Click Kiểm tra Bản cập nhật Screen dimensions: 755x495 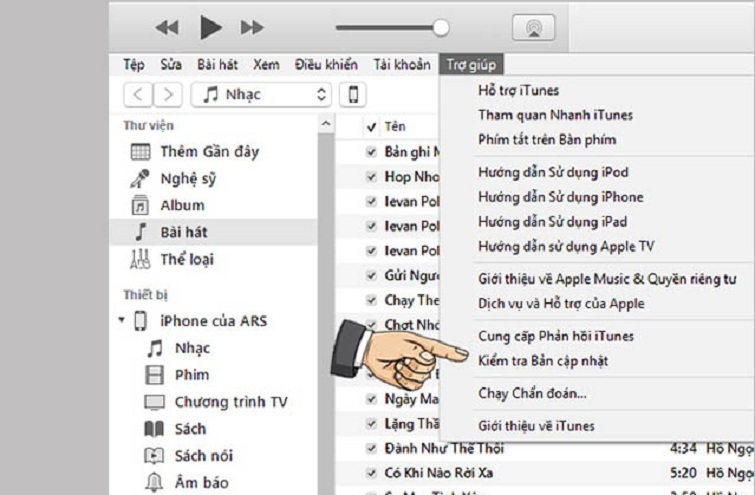543,361
